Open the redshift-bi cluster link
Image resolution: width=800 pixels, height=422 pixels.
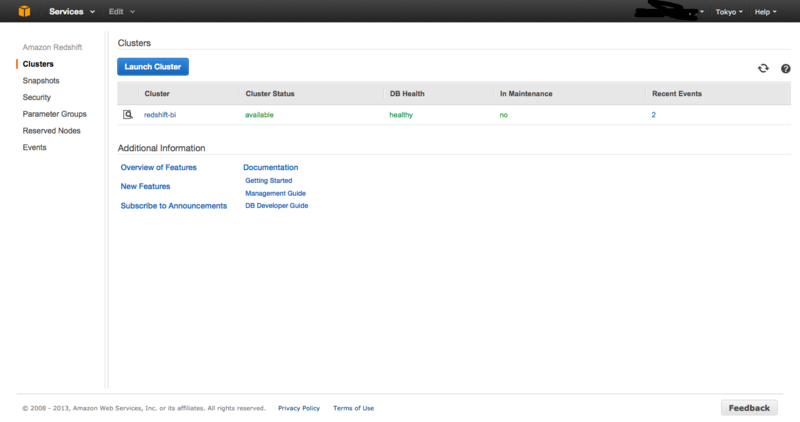(160, 115)
